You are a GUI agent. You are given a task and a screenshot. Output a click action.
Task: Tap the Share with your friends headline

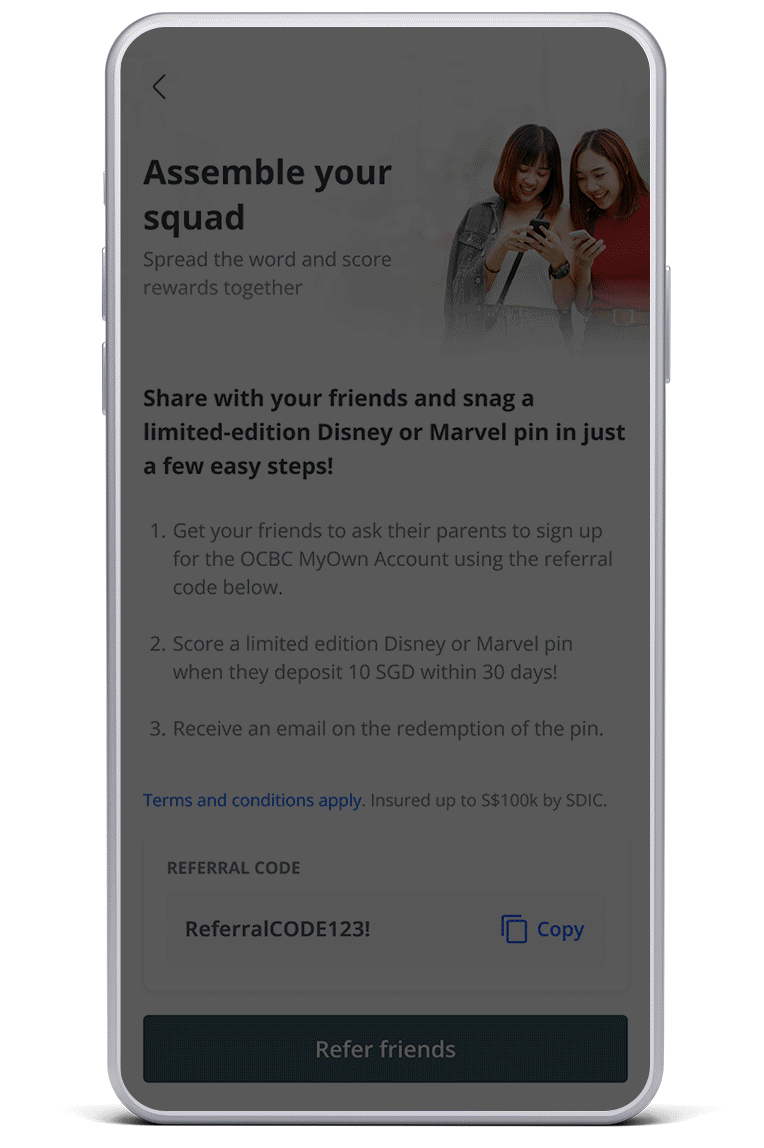[384, 432]
